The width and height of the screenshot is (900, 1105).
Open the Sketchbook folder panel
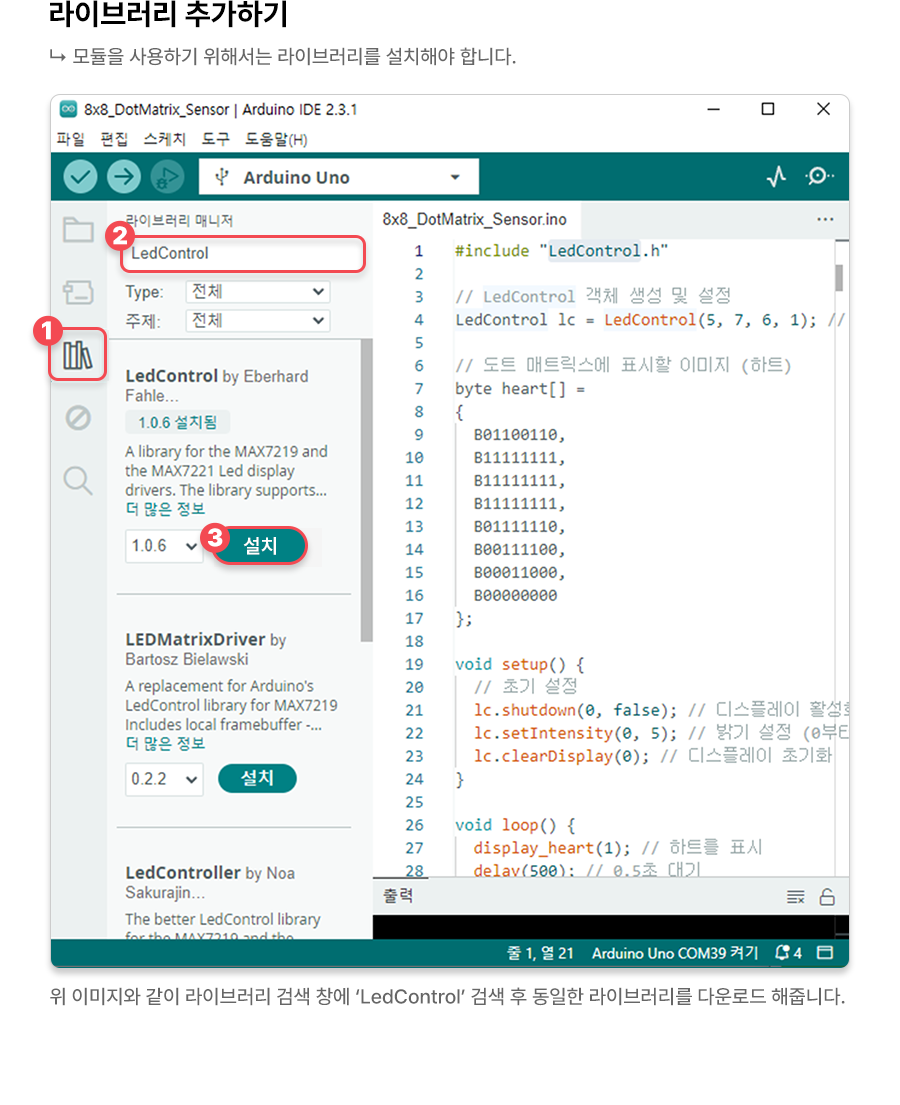pos(78,230)
